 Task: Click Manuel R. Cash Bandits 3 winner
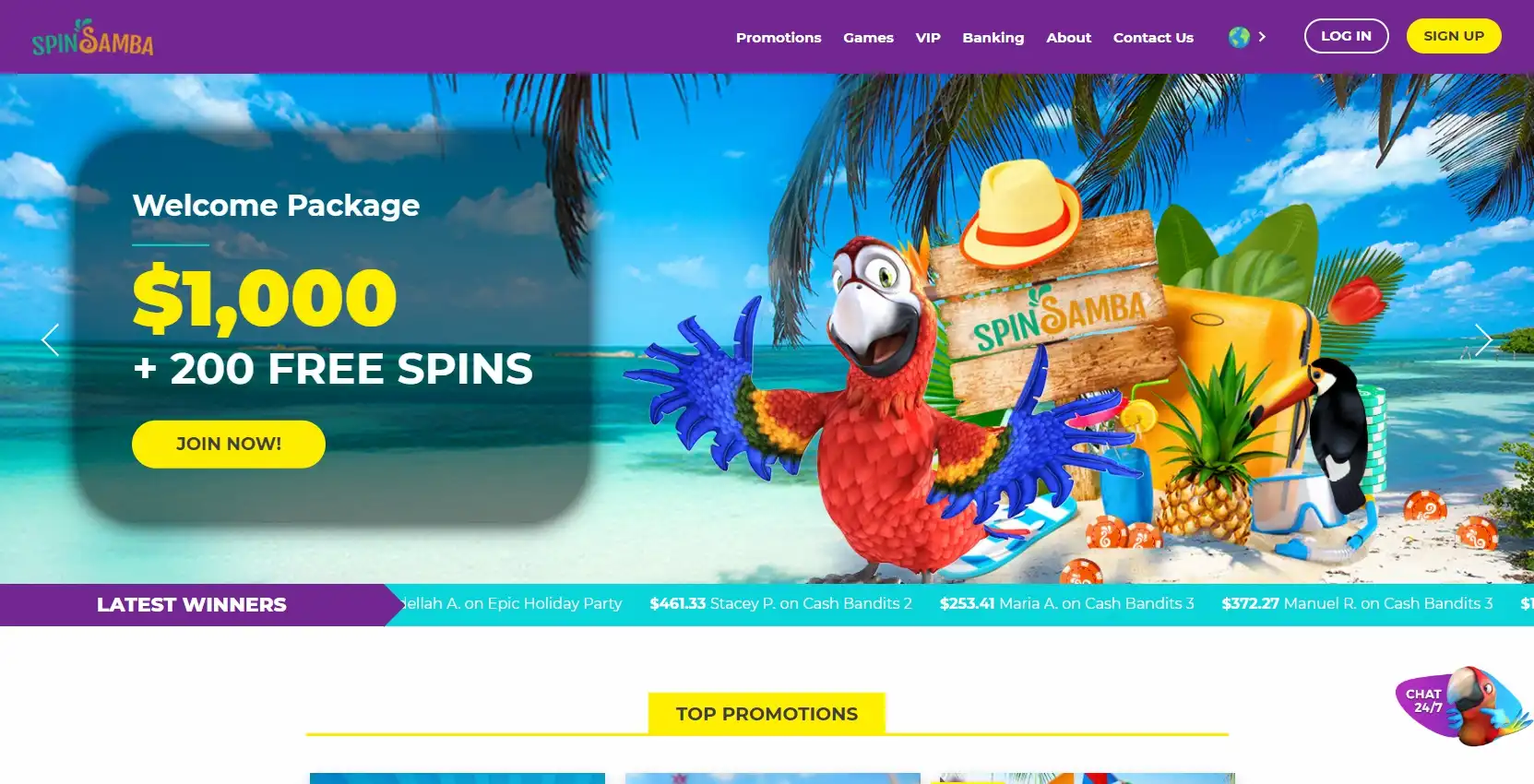click(x=1357, y=603)
